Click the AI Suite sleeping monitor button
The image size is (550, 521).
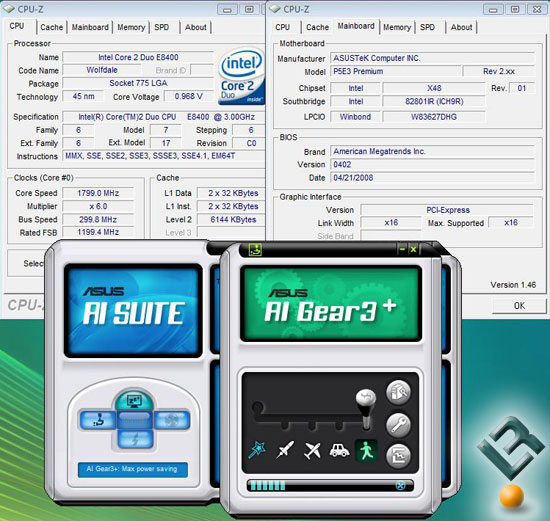(134, 400)
